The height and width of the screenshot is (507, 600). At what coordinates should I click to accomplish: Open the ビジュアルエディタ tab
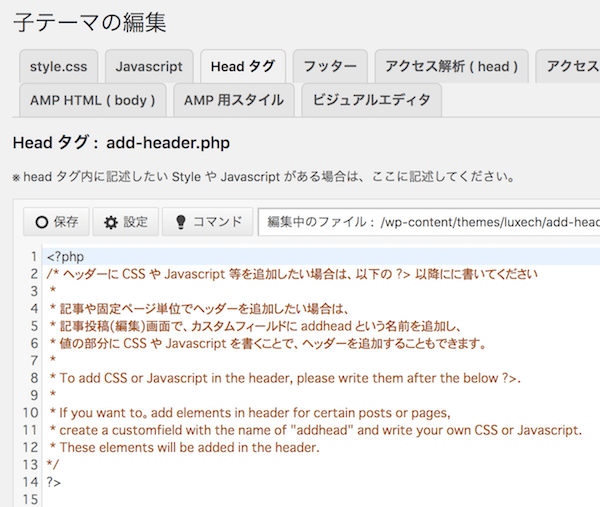point(372,100)
